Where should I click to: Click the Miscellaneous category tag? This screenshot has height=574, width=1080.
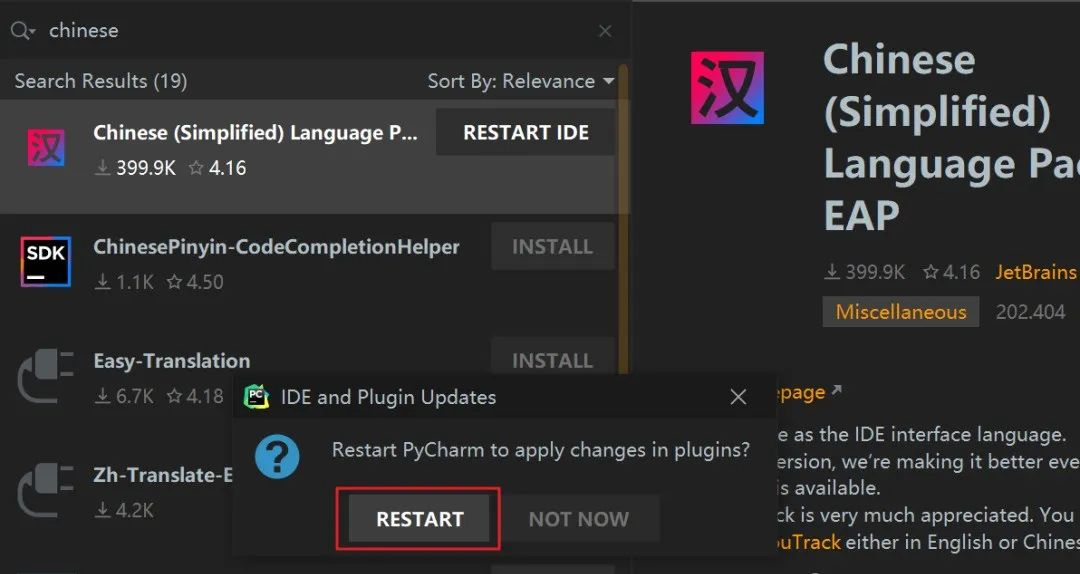click(900, 312)
